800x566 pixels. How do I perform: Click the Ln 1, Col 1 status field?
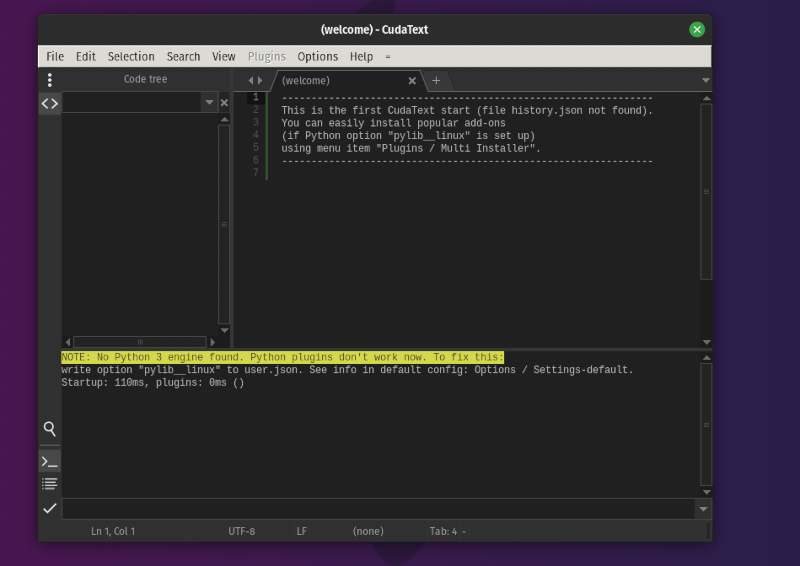coord(113,531)
